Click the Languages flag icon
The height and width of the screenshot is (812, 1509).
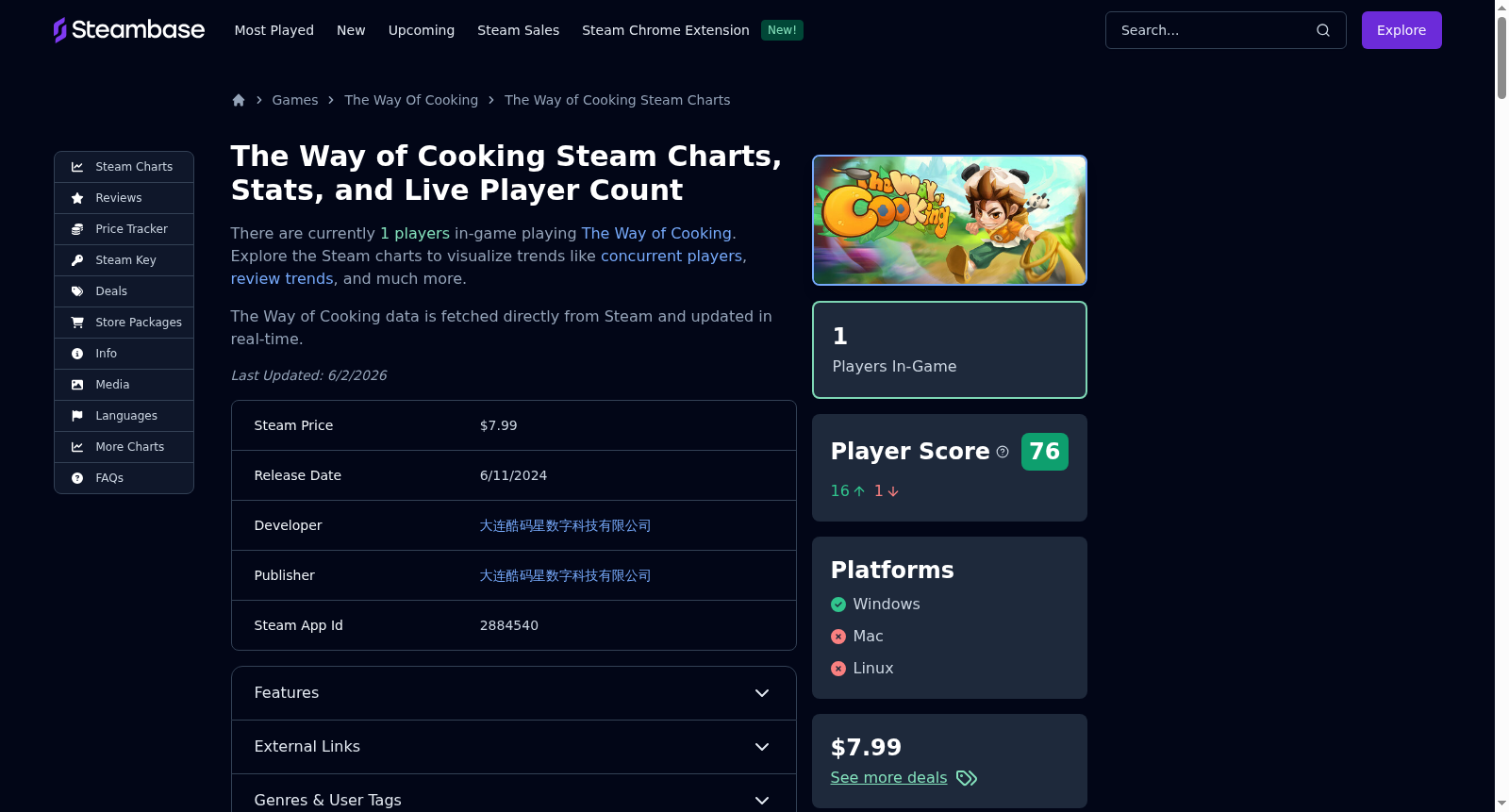point(77,416)
